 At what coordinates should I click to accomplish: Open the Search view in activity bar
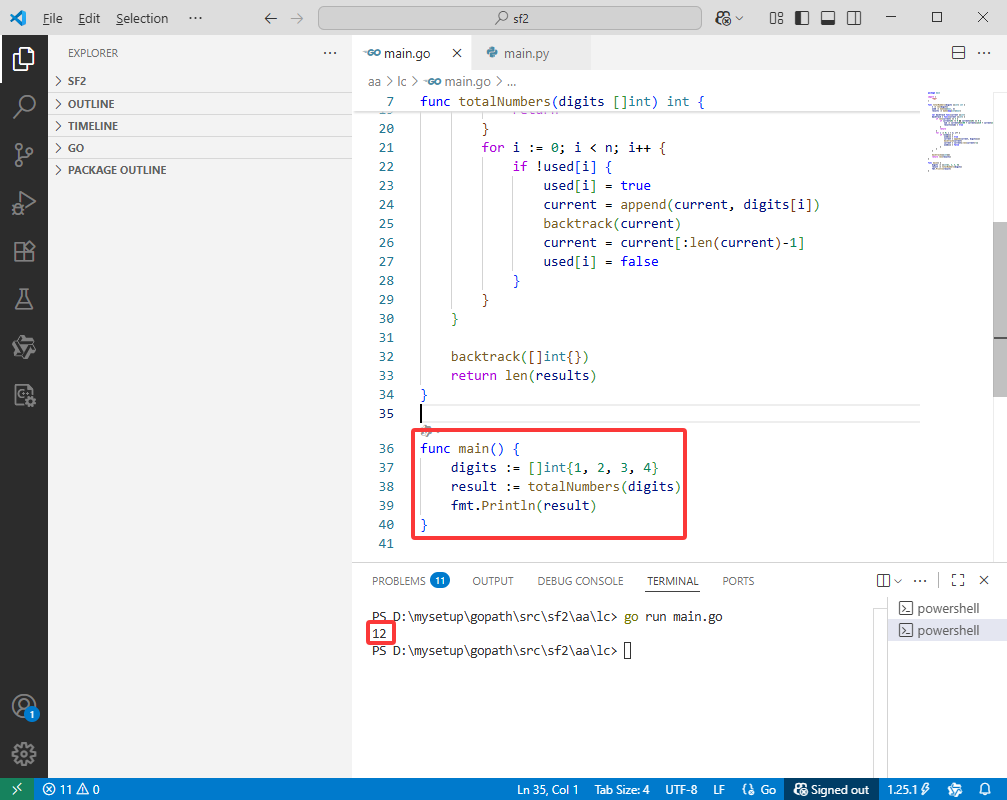(x=24, y=107)
